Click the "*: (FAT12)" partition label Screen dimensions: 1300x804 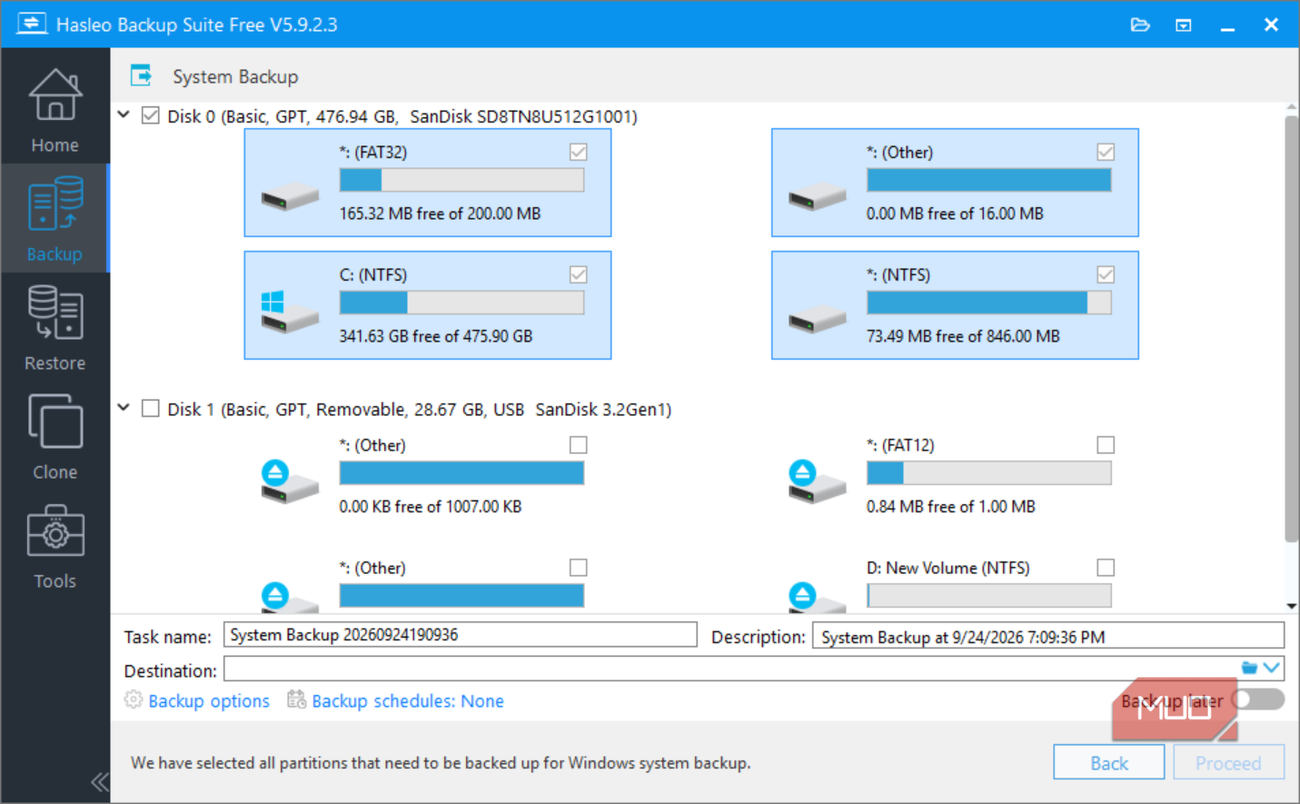click(900, 446)
